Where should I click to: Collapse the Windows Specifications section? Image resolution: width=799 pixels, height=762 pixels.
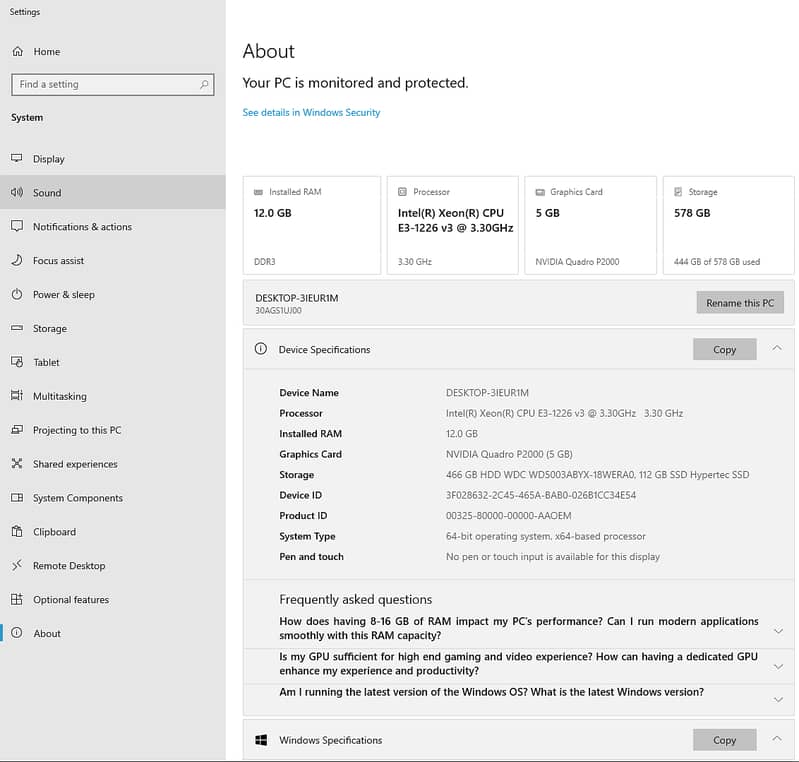pyautogui.click(x=777, y=739)
